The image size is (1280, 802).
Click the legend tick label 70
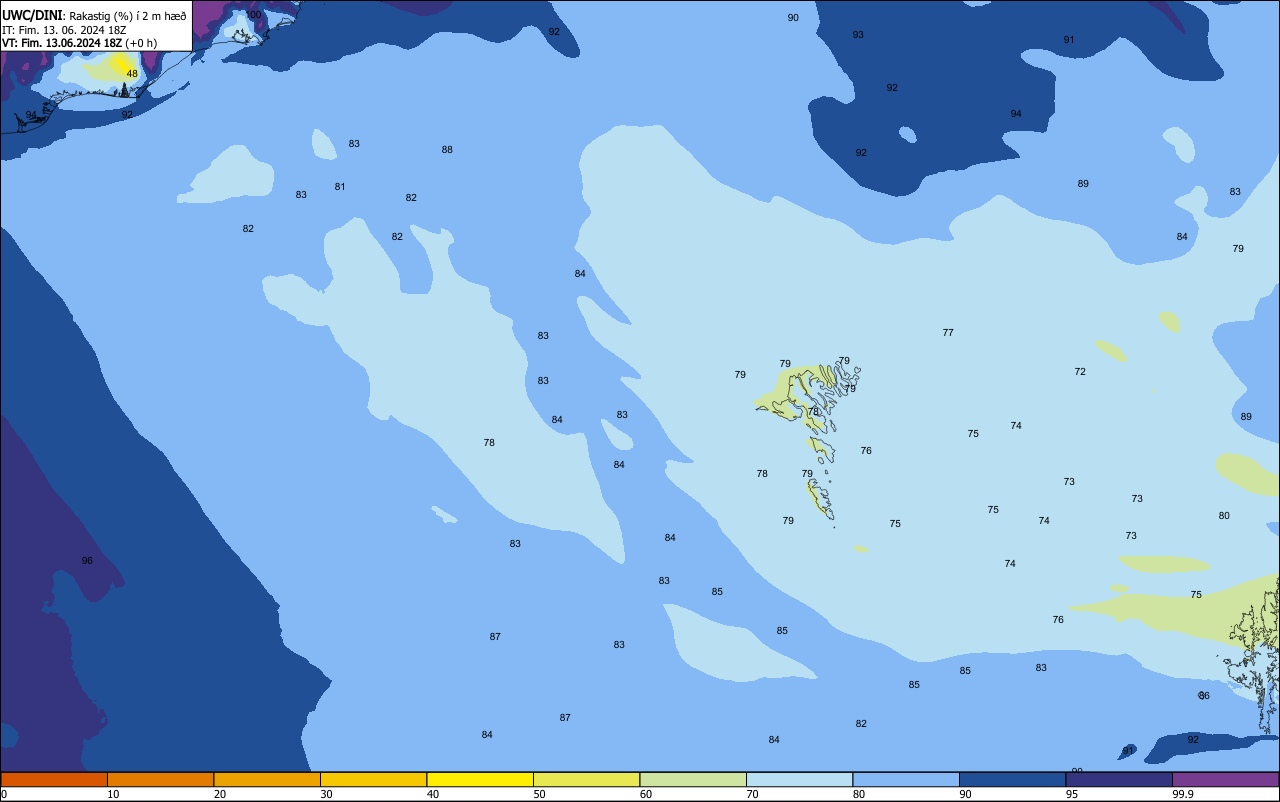[753, 794]
